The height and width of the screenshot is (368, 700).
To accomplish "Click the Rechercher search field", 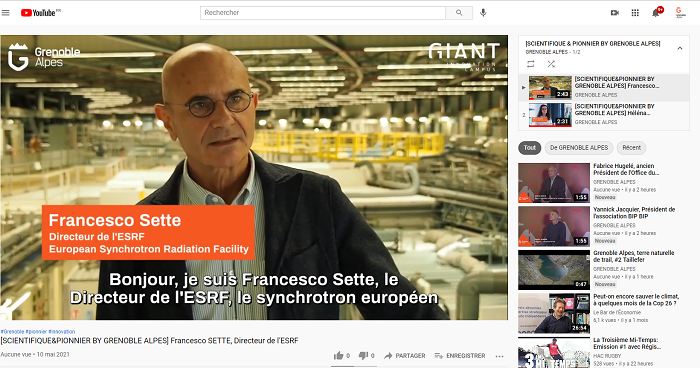I will point(323,13).
